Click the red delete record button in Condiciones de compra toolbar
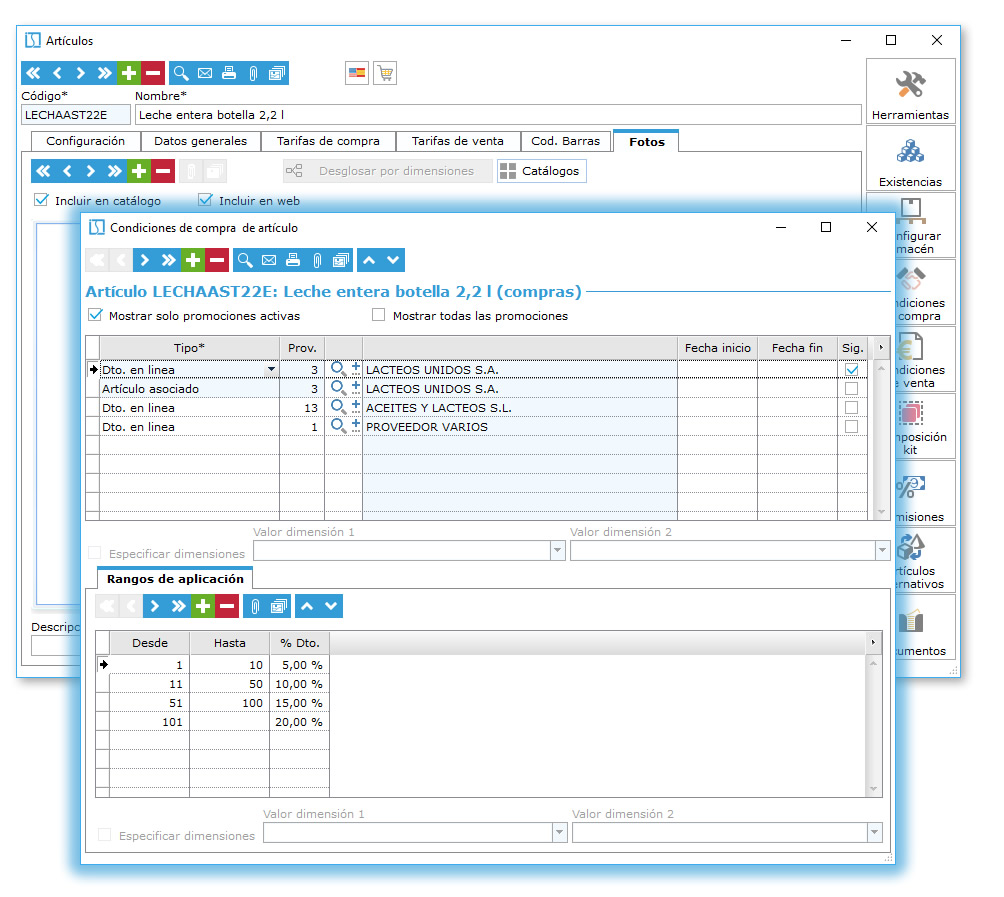Viewport: 1004px width, 897px height. tap(217, 260)
